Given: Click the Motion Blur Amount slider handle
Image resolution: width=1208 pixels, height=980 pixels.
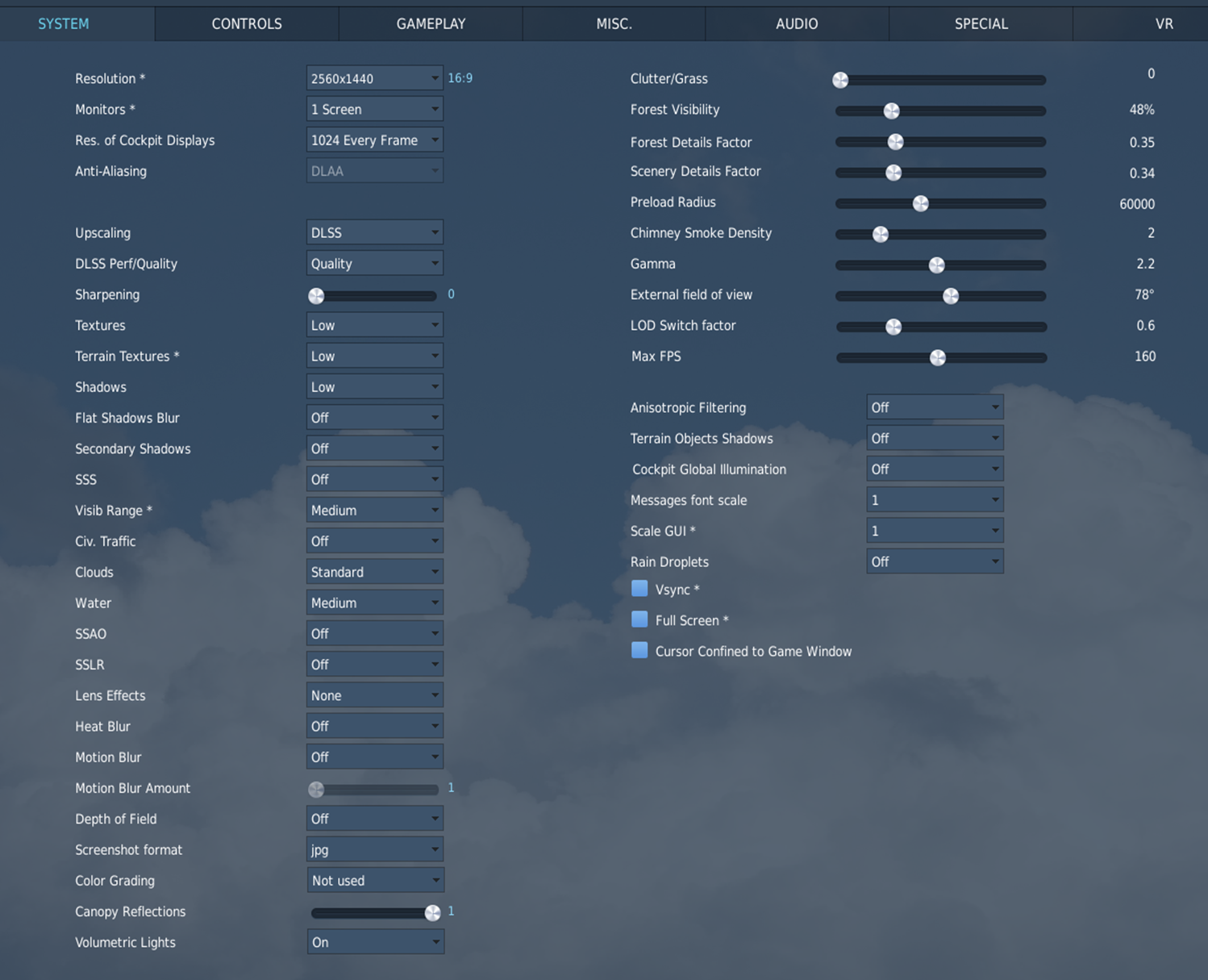Looking at the screenshot, I should point(316,790).
